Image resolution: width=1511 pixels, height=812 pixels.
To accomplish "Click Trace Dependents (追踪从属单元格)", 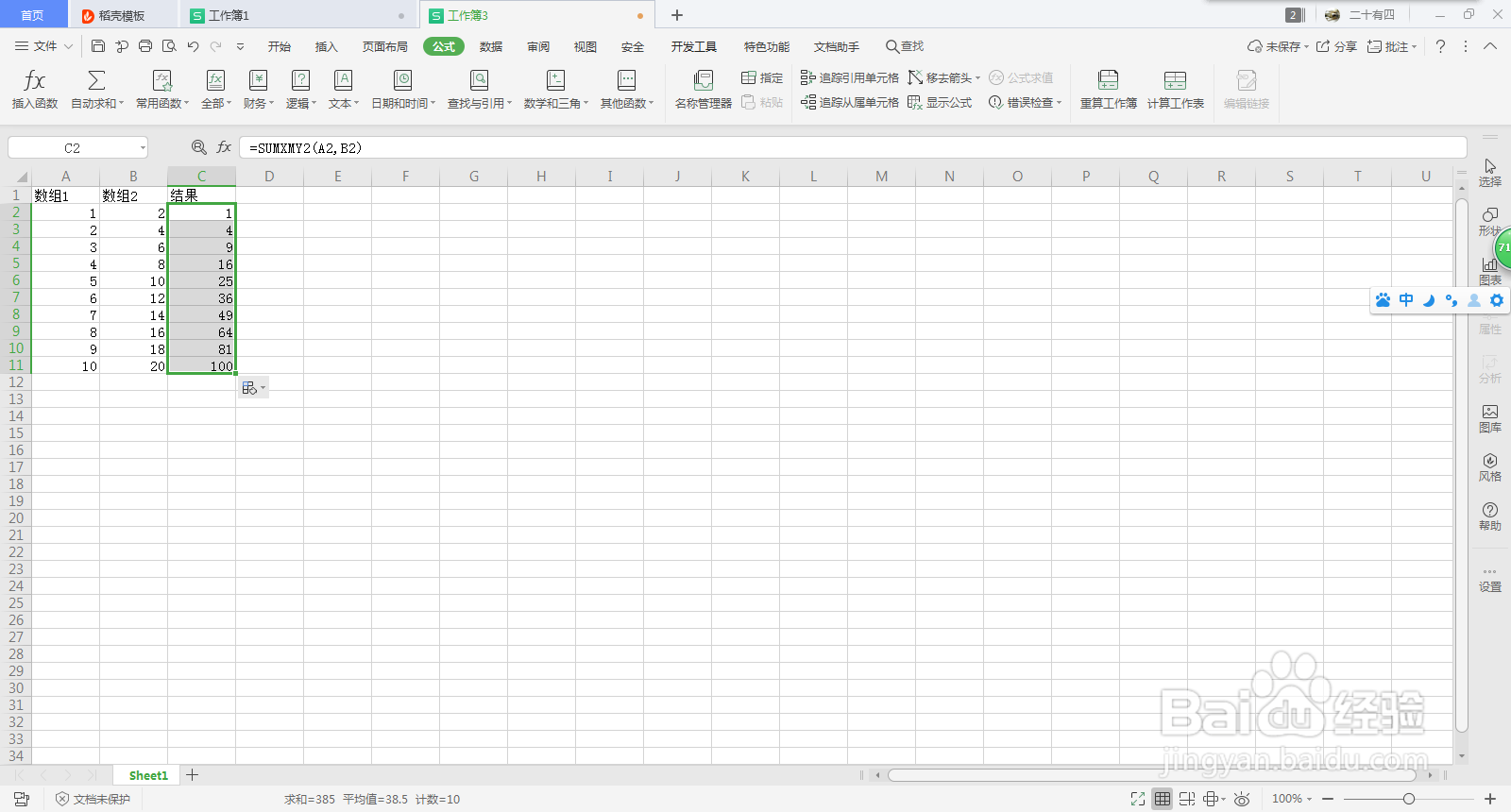I will click(x=849, y=102).
